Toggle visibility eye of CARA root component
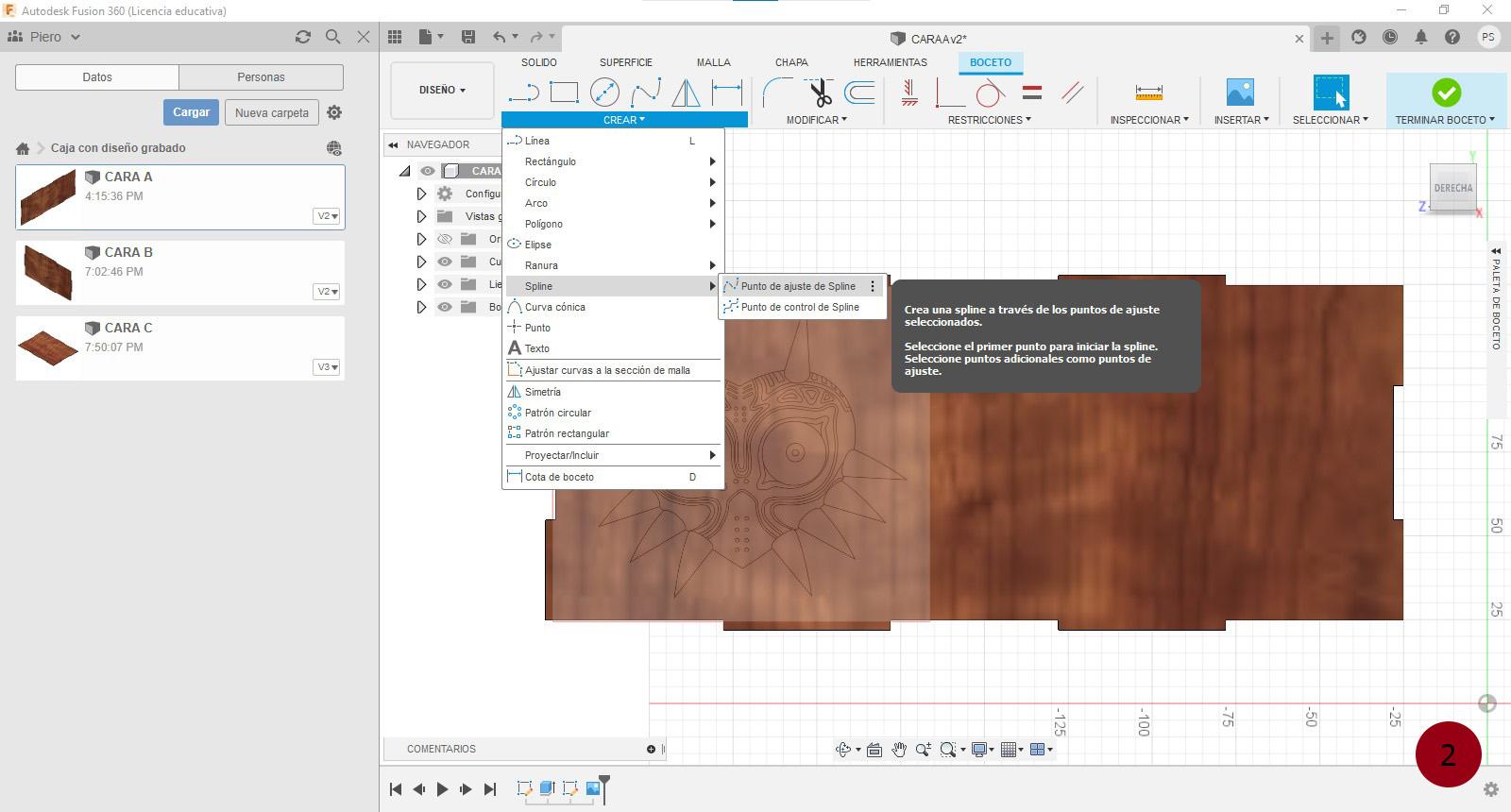Screen dimensions: 1511x812 (x=428, y=171)
